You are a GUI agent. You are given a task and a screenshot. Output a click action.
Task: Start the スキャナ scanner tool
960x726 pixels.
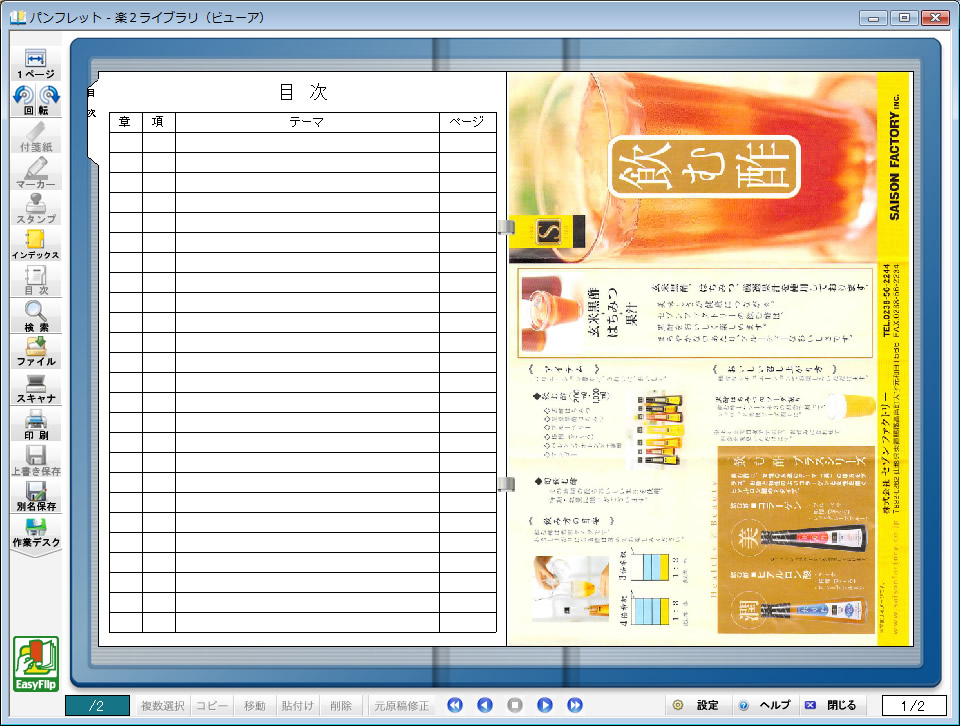(36, 388)
